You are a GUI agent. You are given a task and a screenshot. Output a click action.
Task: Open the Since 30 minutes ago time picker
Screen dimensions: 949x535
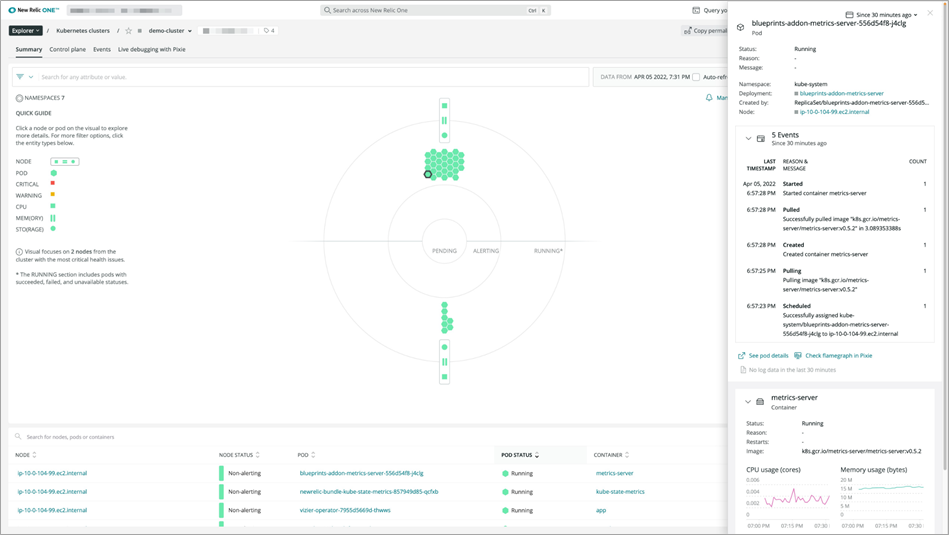pyautogui.click(x=882, y=15)
